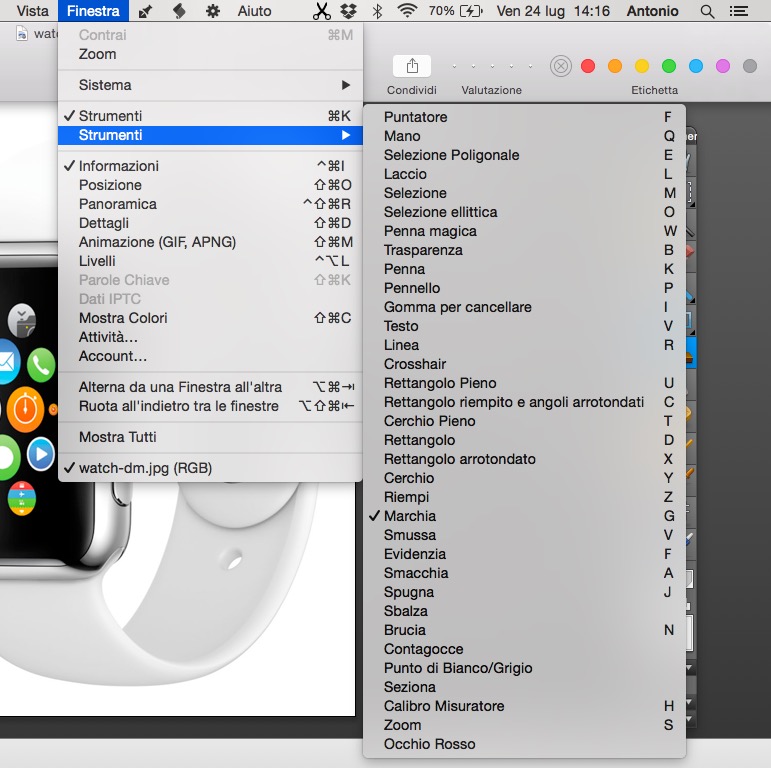Select the Contagocce tool
Screen dimensions: 771x768
524,649
